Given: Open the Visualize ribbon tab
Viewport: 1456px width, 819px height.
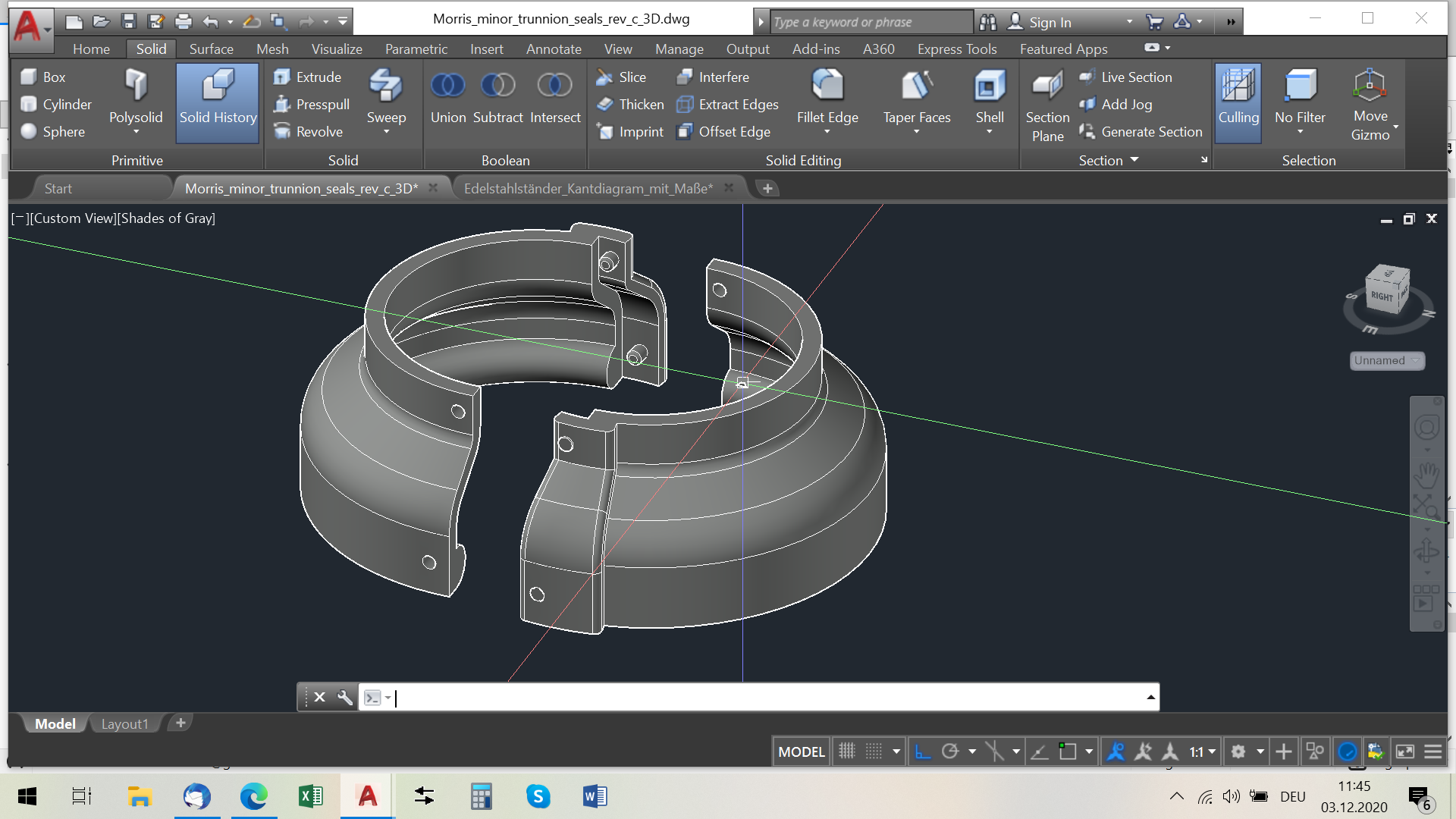Looking at the screenshot, I should click(x=337, y=49).
